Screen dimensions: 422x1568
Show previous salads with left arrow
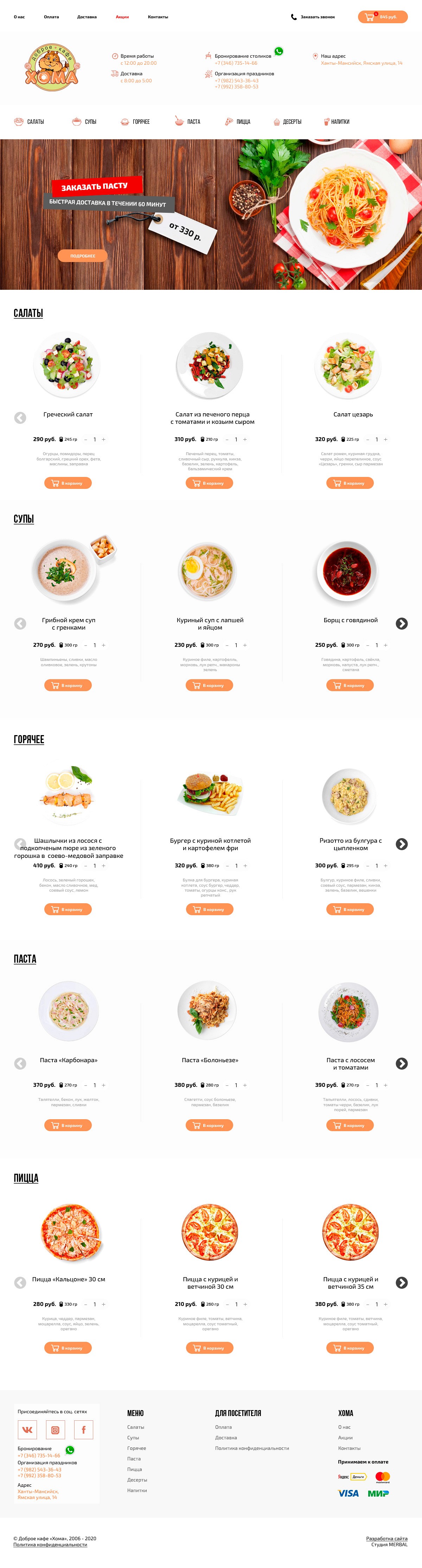coord(20,418)
